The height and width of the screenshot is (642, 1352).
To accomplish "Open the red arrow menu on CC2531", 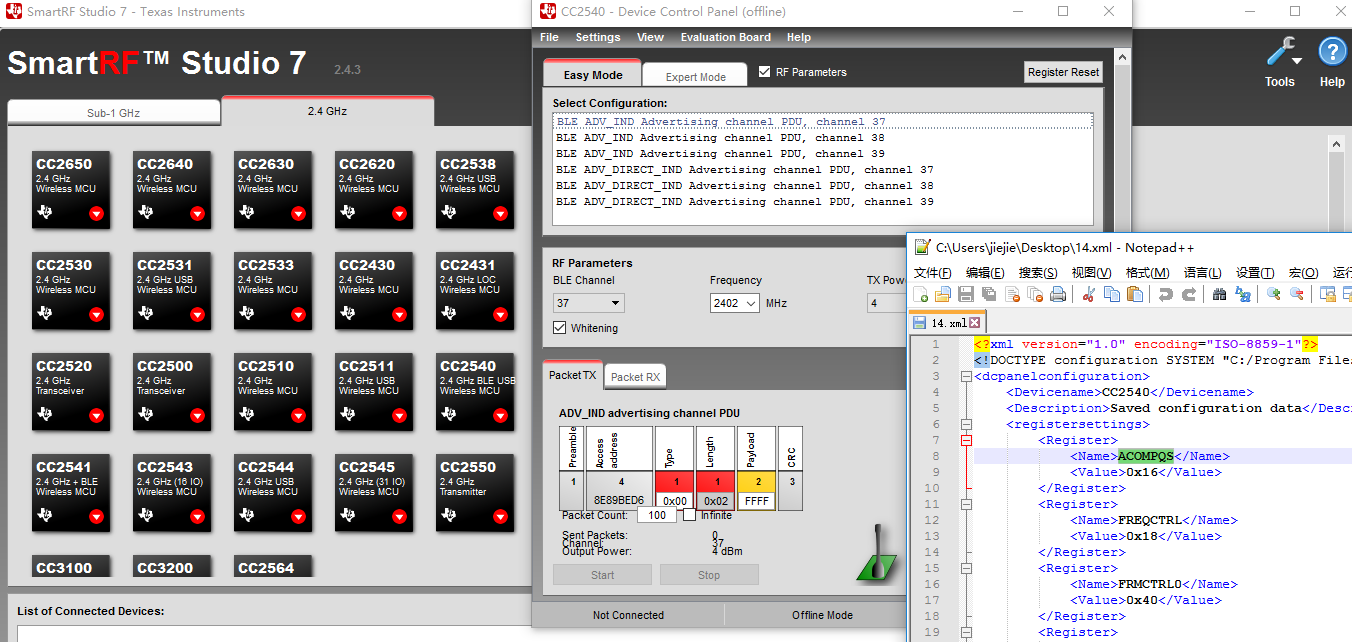I will click(197, 314).
